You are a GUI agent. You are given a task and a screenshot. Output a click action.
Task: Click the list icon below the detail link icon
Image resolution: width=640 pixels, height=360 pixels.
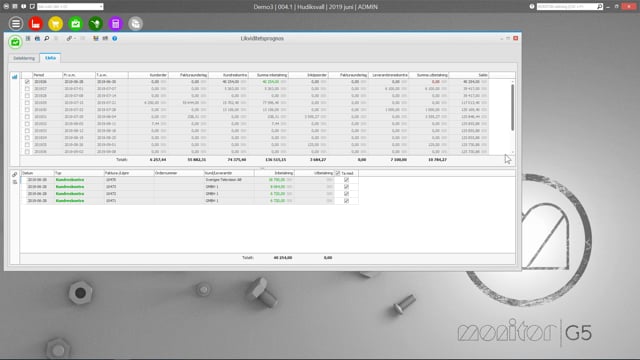click(x=15, y=182)
